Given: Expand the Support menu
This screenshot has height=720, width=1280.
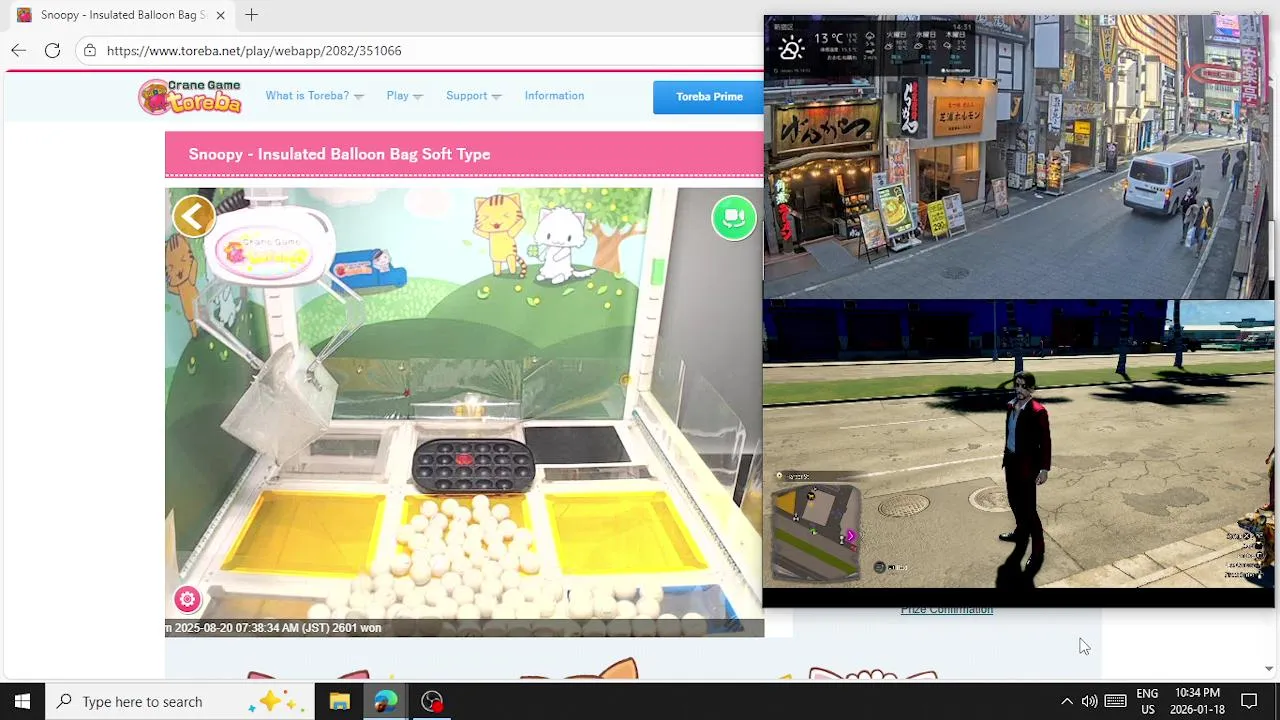Looking at the screenshot, I should click(473, 96).
